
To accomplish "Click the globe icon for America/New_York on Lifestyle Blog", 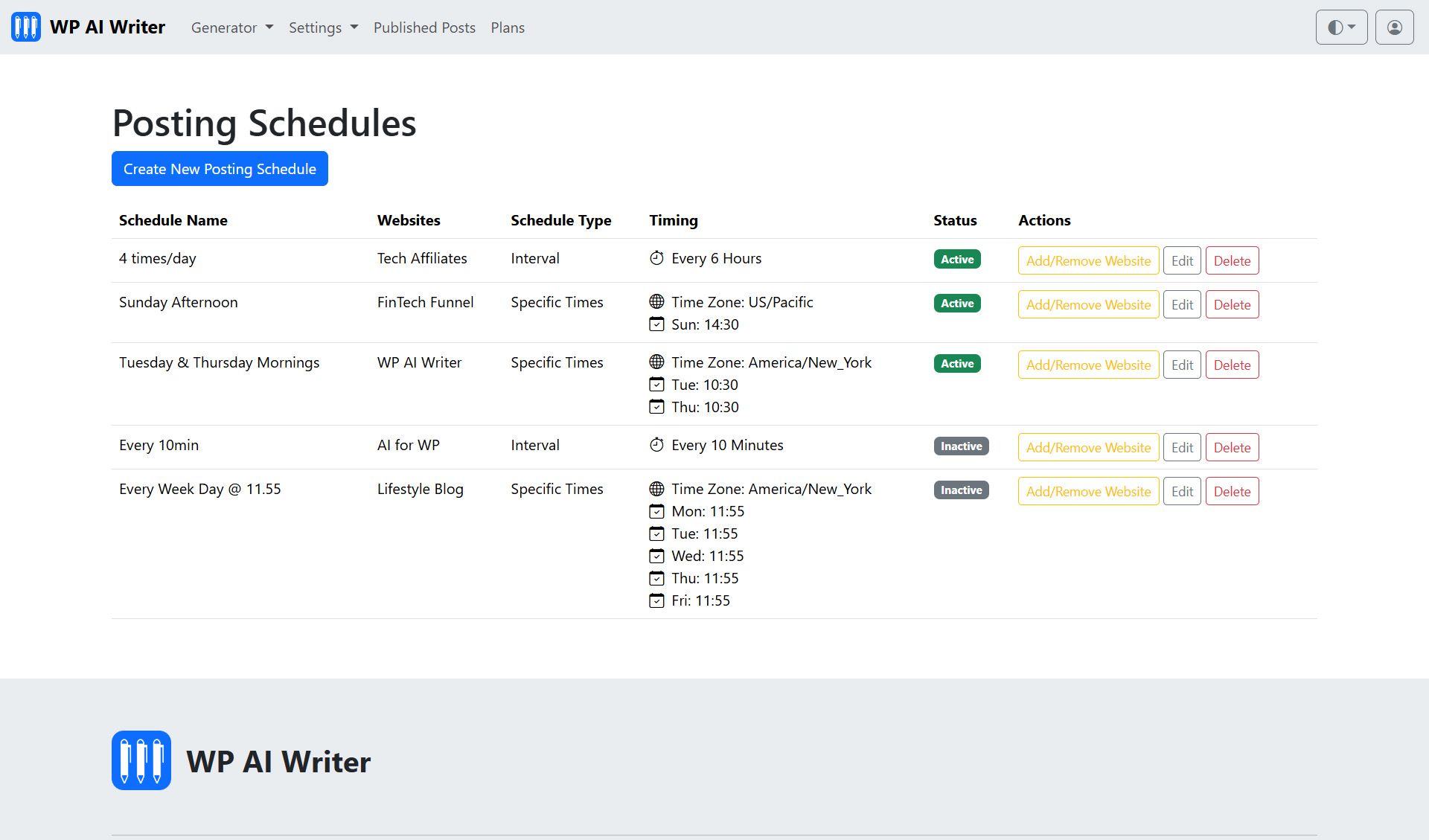I will 656,489.
